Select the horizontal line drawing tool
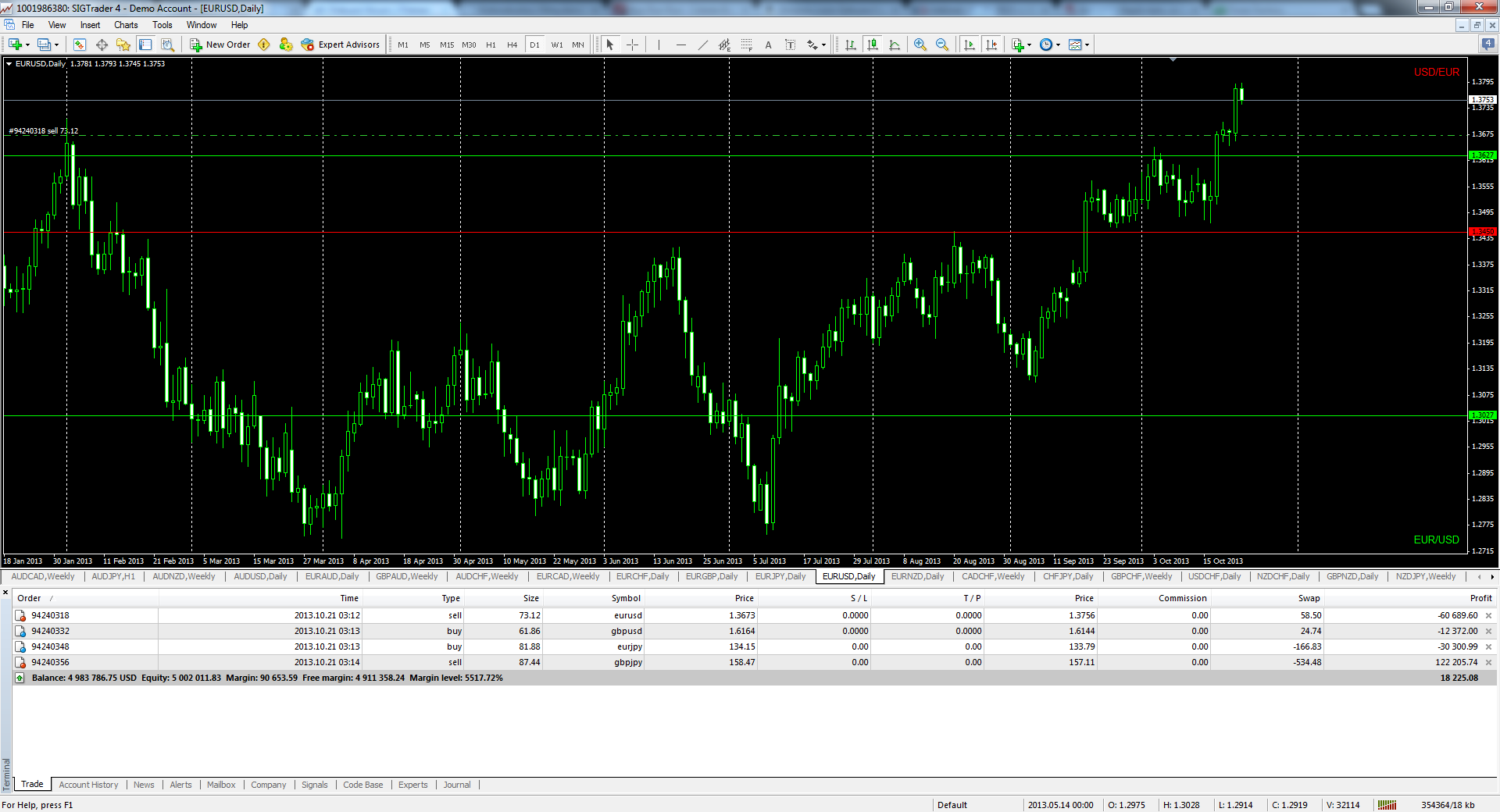The width and height of the screenshot is (1500, 812). tap(680, 45)
